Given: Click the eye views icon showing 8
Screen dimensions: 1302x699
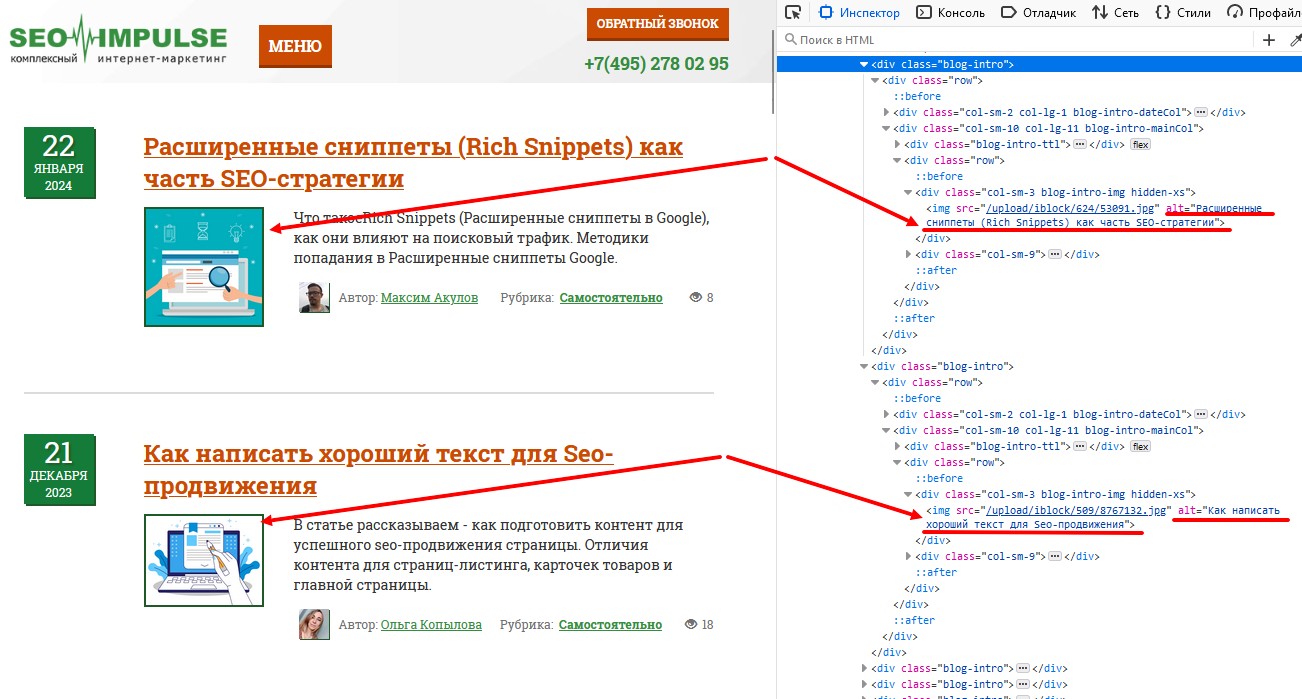Looking at the screenshot, I should tap(696, 298).
